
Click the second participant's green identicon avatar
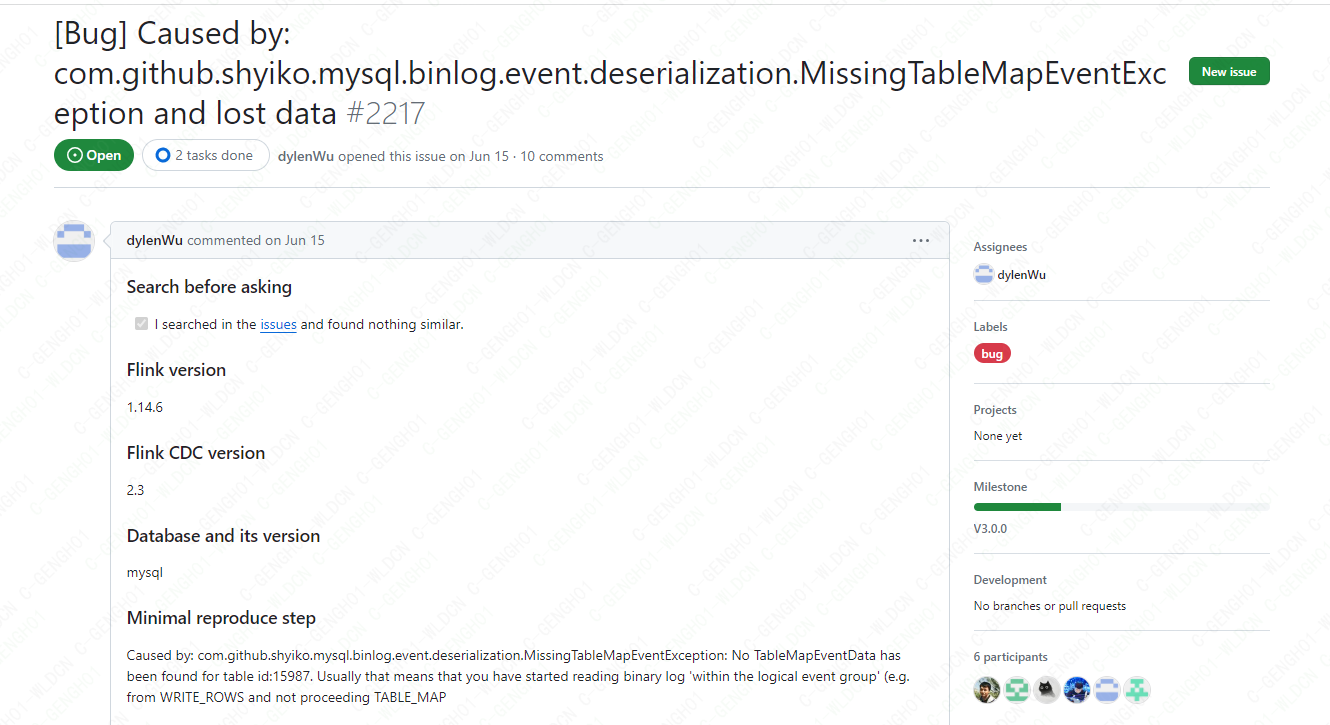pos(1017,689)
